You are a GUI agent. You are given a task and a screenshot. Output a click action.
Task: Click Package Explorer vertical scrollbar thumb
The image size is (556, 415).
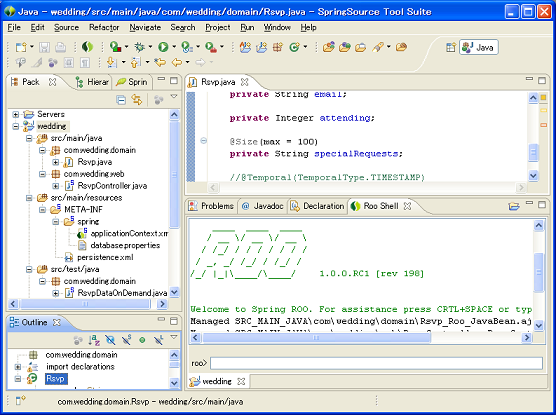[174, 174]
